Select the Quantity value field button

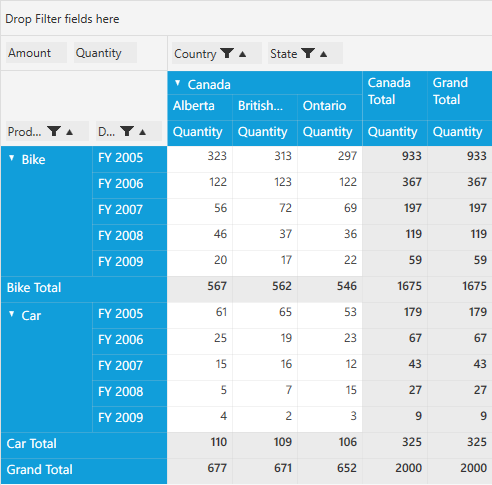point(105,53)
